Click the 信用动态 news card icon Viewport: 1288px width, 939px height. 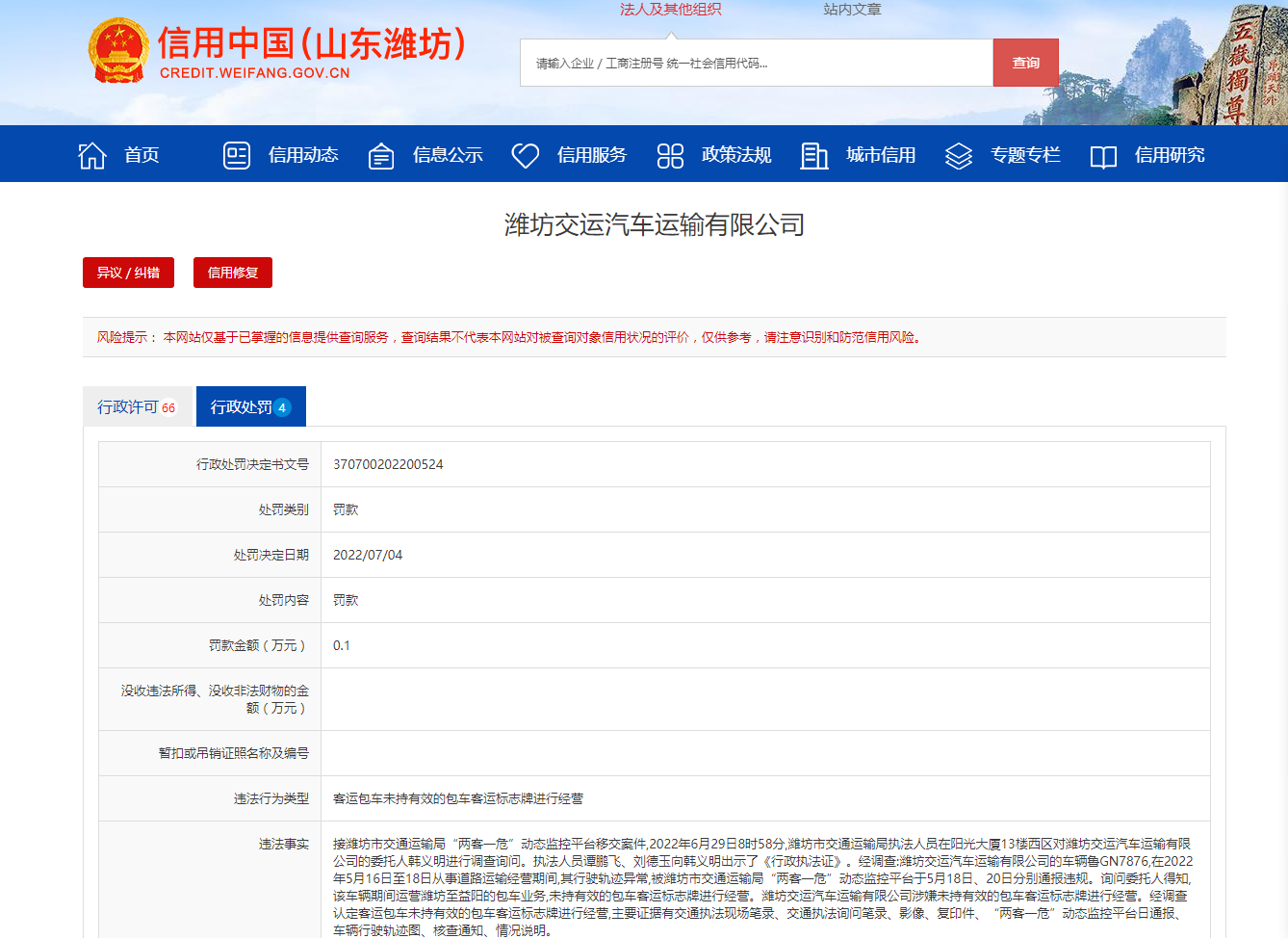click(x=237, y=155)
